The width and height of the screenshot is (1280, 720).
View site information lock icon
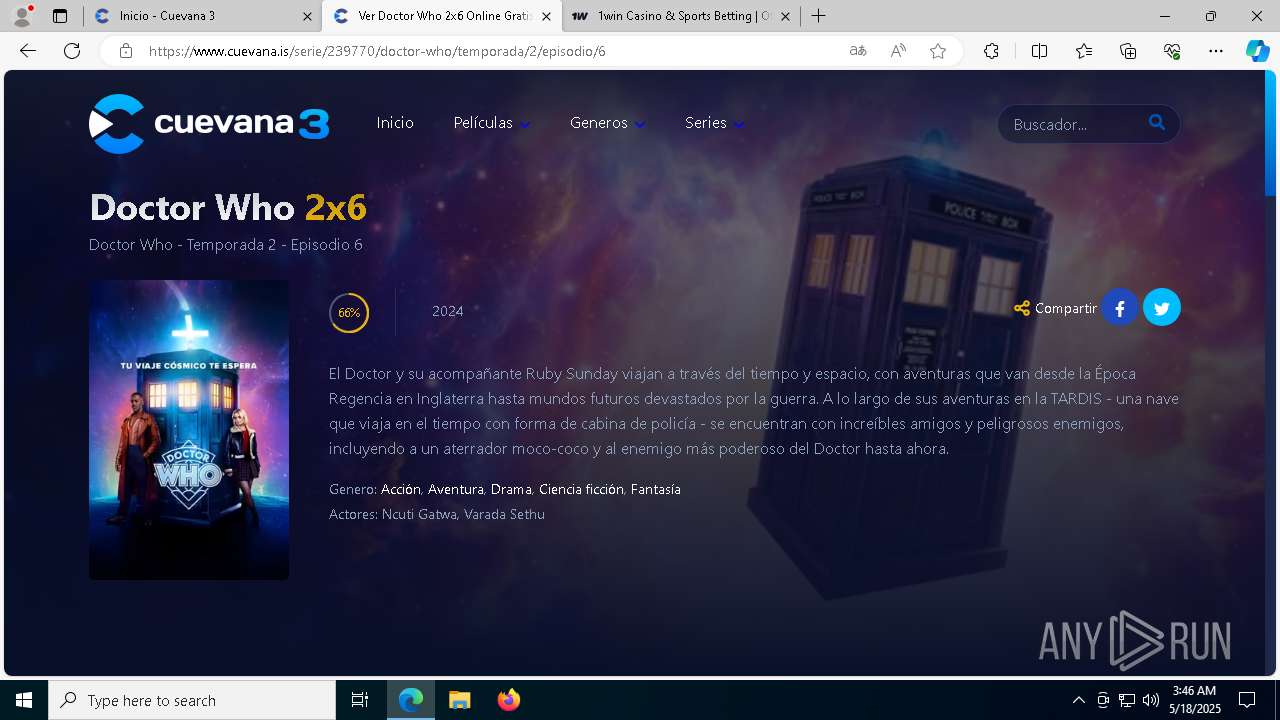126,51
